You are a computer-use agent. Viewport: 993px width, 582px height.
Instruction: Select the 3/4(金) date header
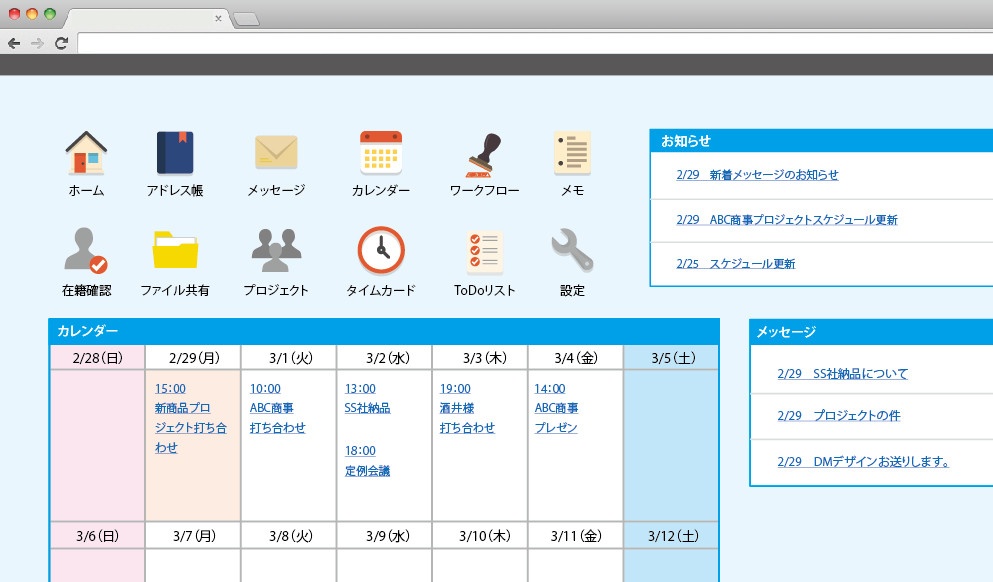576,358
